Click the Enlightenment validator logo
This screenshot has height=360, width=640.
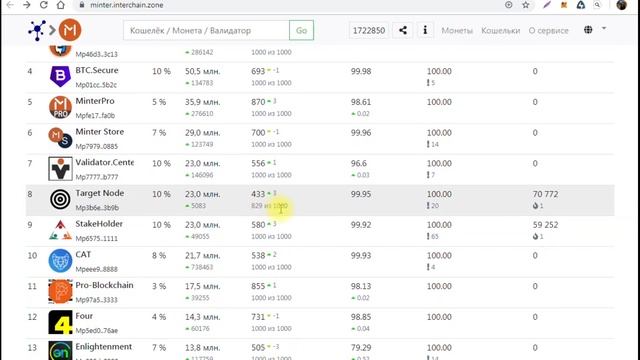coord(60,351)
